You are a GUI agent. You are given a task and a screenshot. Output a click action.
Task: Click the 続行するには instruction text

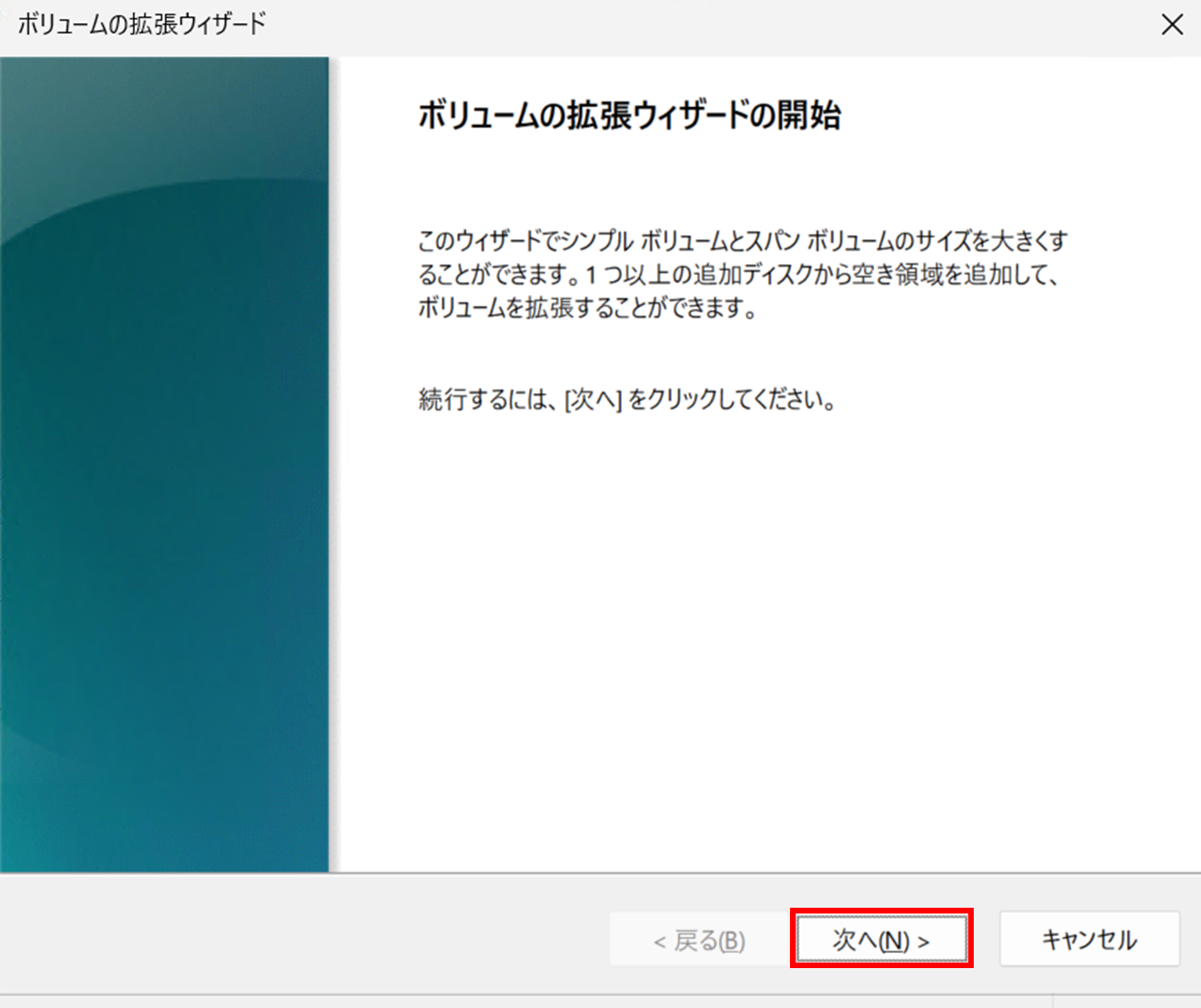point(626,399)
